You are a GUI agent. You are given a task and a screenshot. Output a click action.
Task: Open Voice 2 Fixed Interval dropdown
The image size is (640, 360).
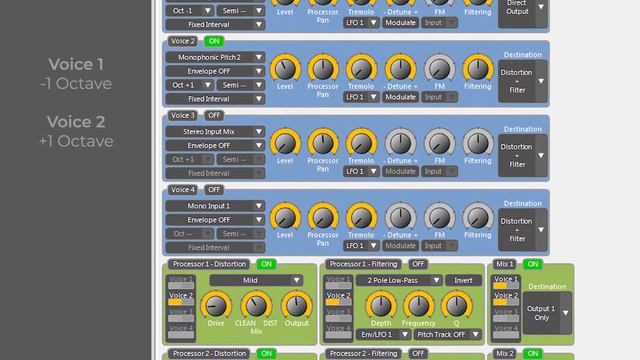click(x=215, y=99)
